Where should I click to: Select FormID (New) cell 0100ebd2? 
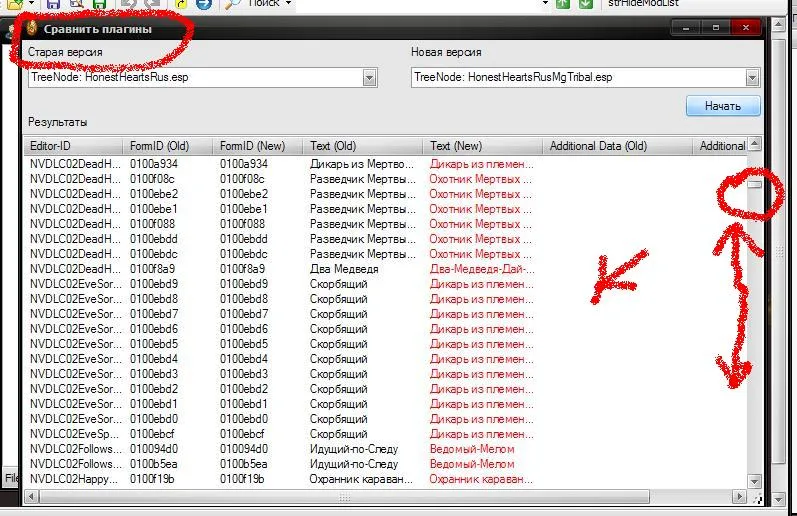[244, 389]
